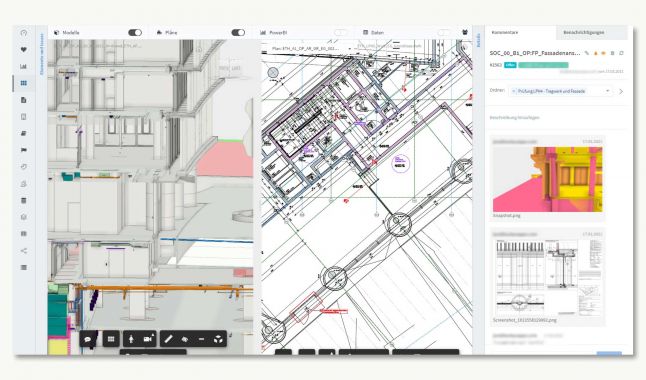Enable the PowerBI toggle
The width and height of the screenshot is (646, 380).
(340, 33)
